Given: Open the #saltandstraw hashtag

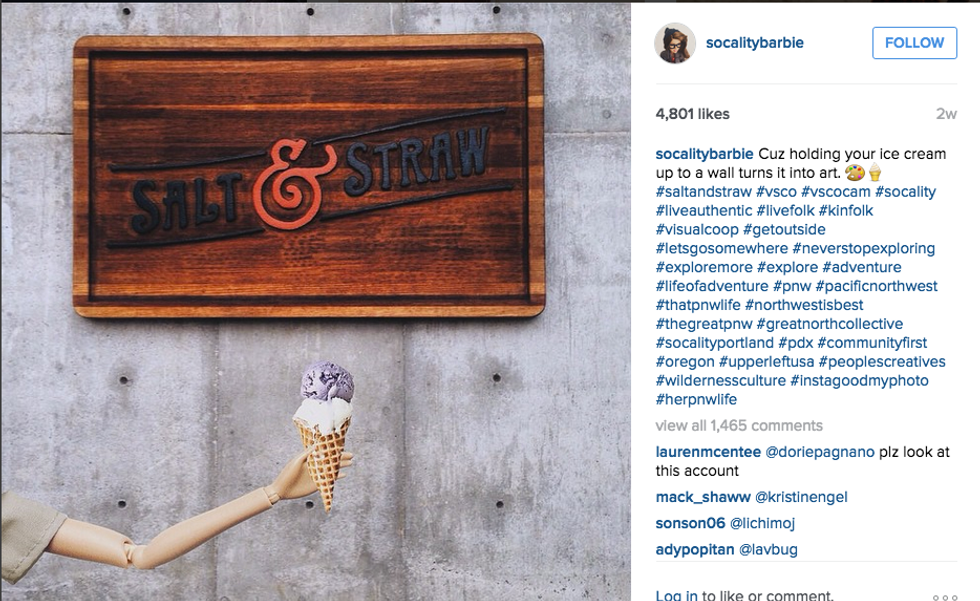Looking at the screenshot, I should (704, 192).
